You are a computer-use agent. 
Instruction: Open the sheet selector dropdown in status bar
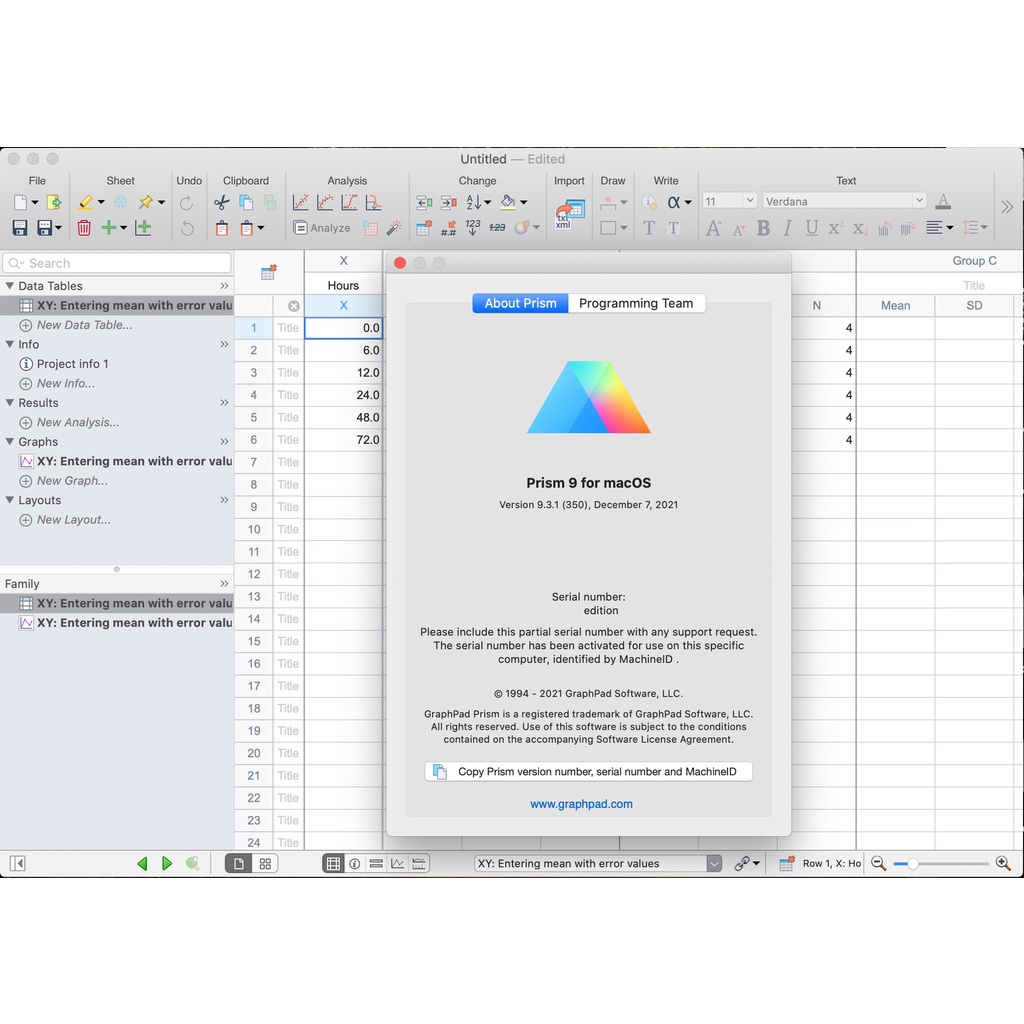pos(714,864)
